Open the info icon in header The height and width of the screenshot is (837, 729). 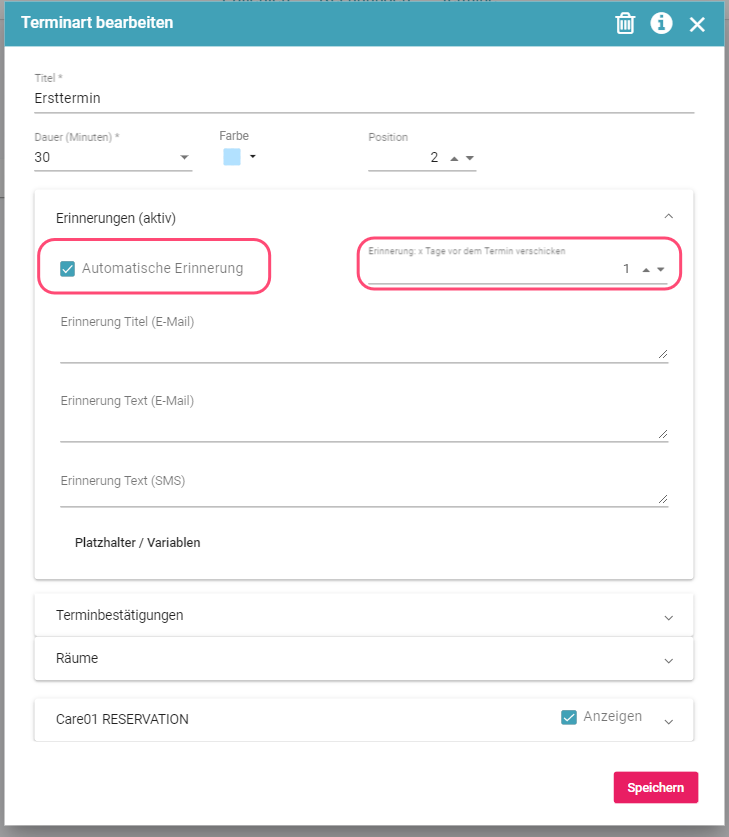[x=661, y=23]
